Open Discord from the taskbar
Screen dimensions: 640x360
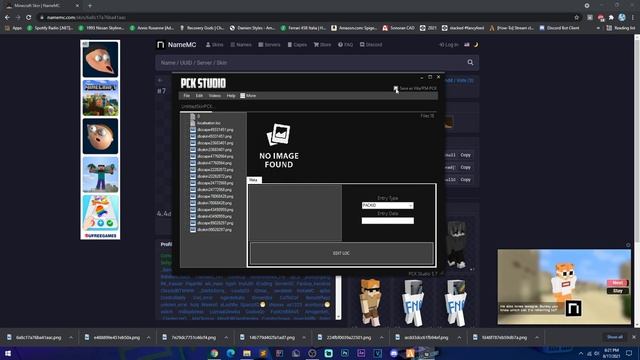394,353
